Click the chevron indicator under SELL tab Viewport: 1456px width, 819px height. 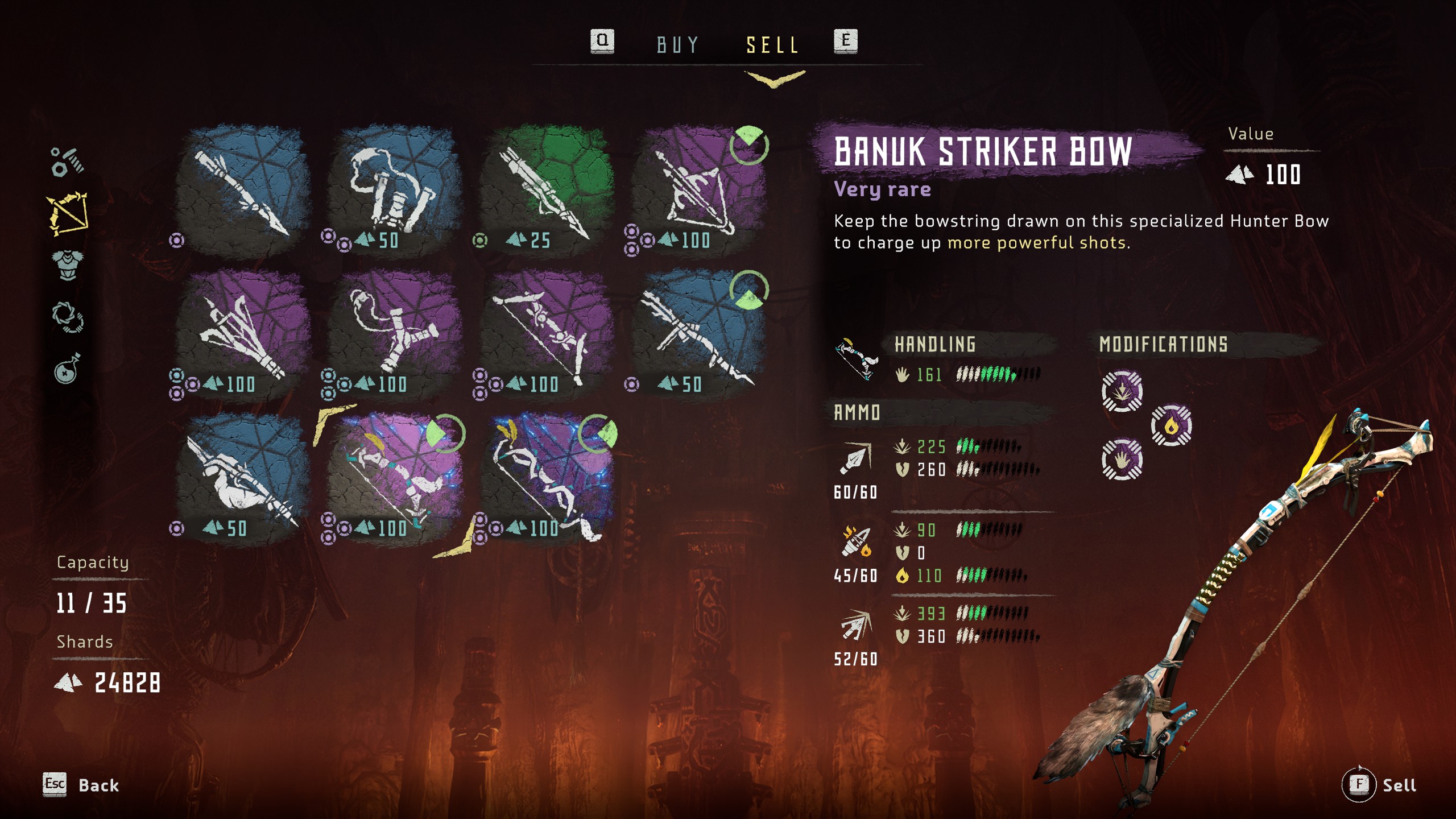pyautogui.click(x=774, y=78)
